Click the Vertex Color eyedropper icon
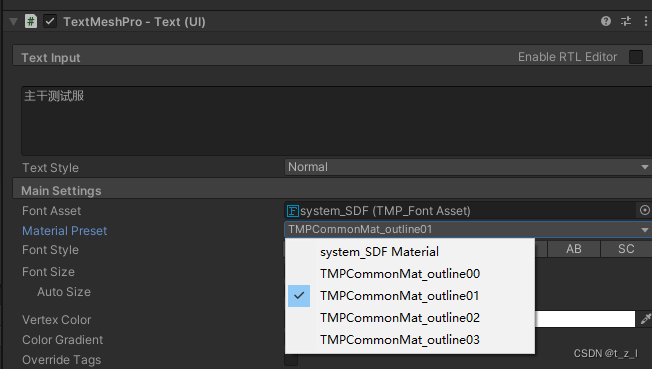 646,319
